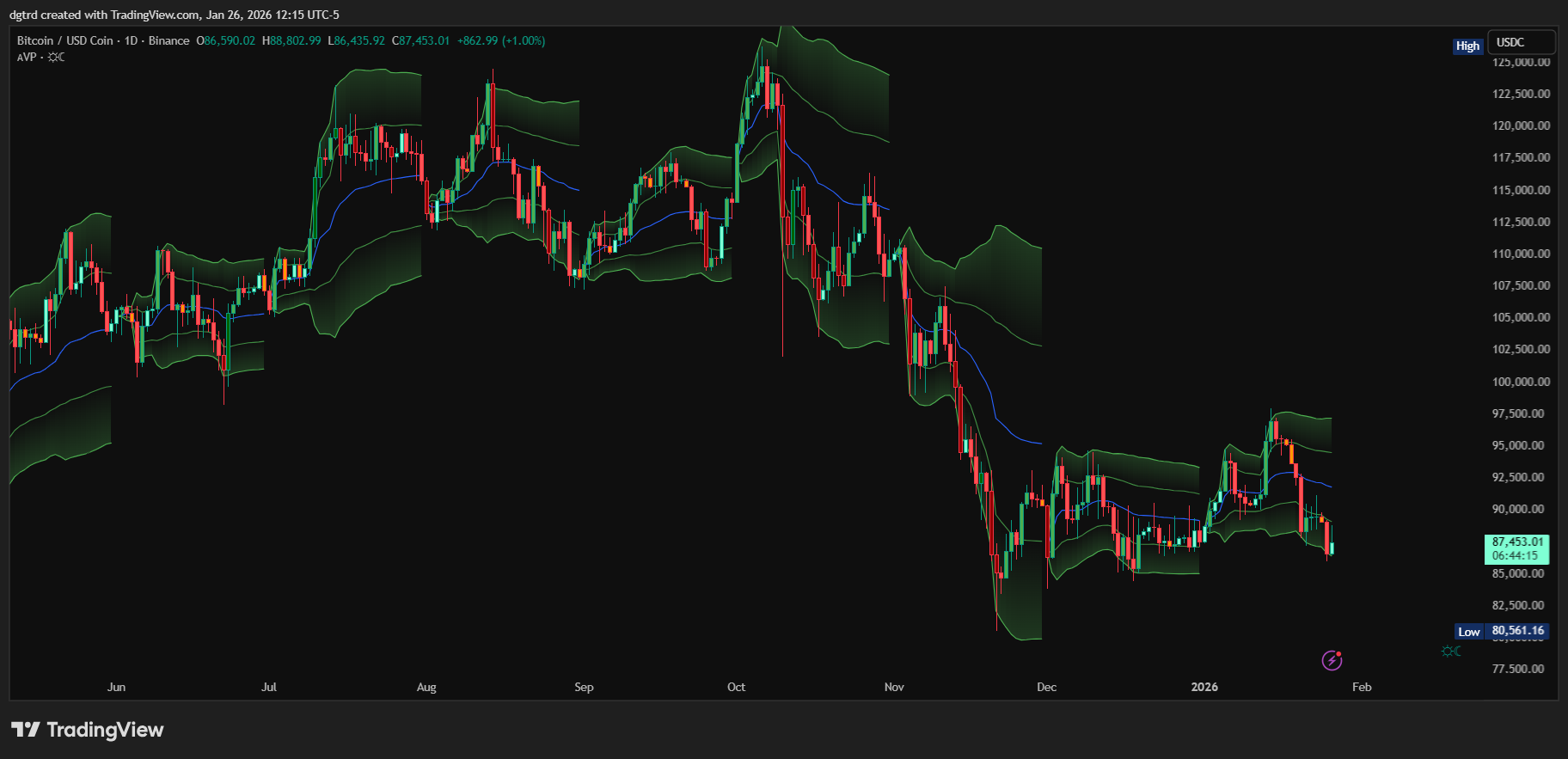Click the Binance exchange label in the legend
The height and width of the screenshot is (759, 1568).
(x=168, y=40)
